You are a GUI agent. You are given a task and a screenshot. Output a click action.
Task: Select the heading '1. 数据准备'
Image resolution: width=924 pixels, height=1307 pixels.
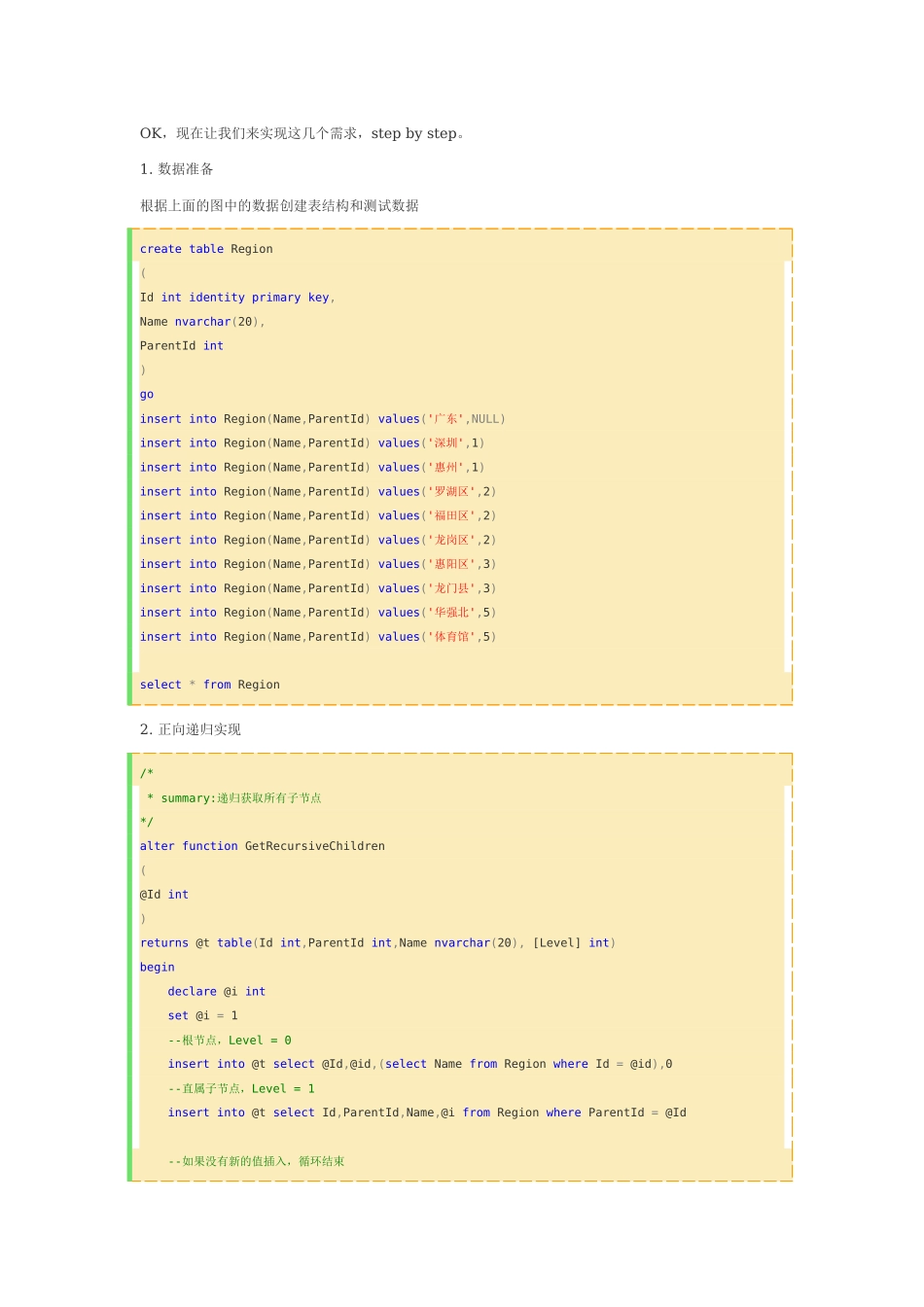[177, 169]
